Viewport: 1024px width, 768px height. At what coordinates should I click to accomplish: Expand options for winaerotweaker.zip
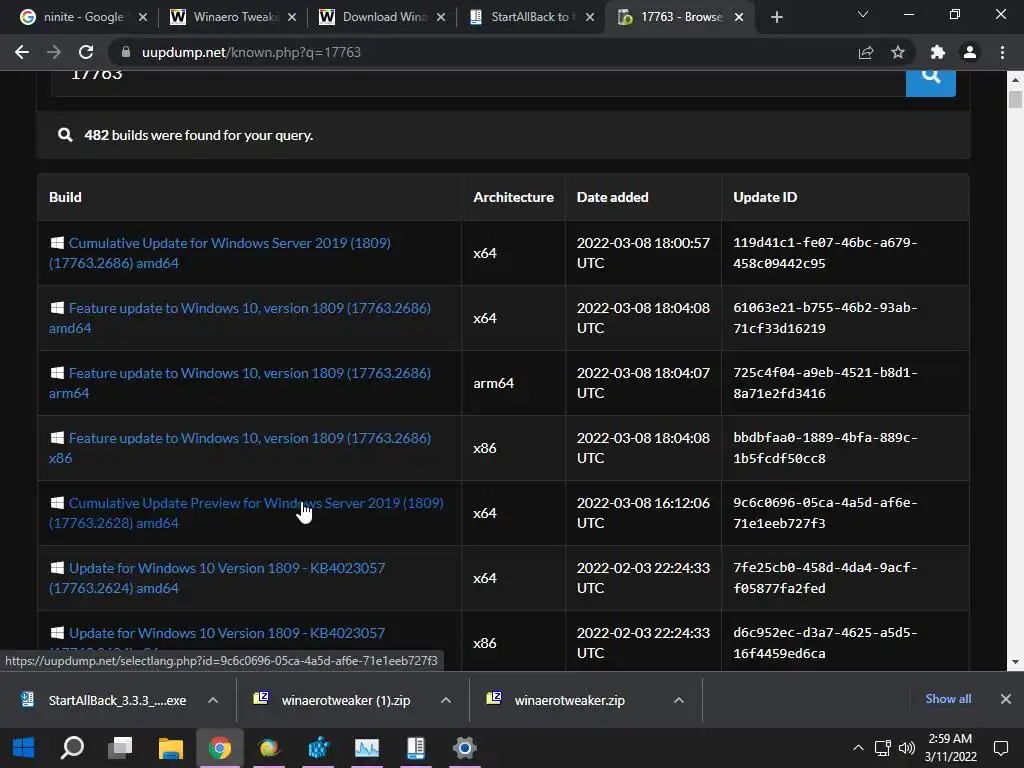pos(679,700)
